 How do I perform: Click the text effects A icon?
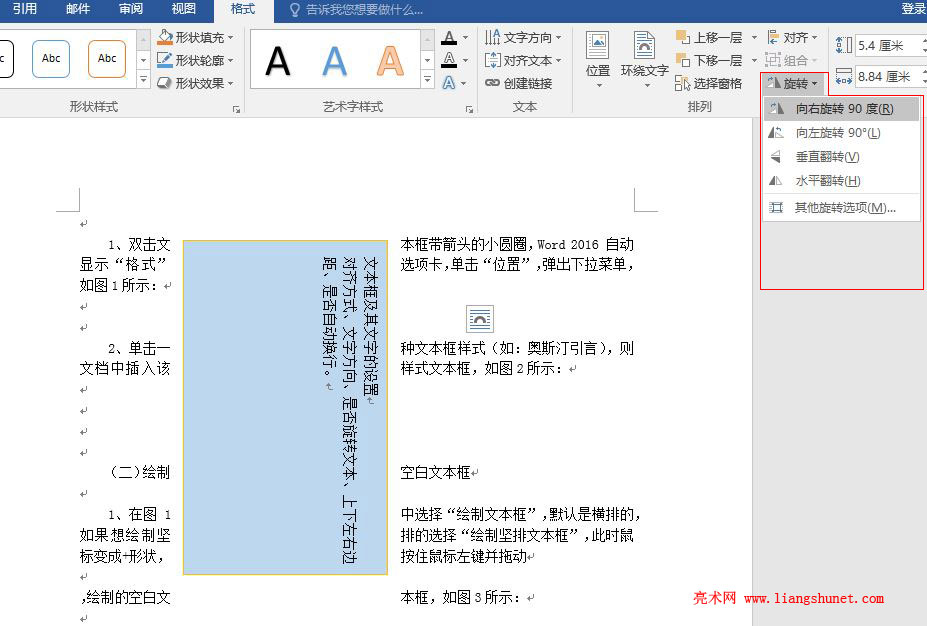[449, 83]
